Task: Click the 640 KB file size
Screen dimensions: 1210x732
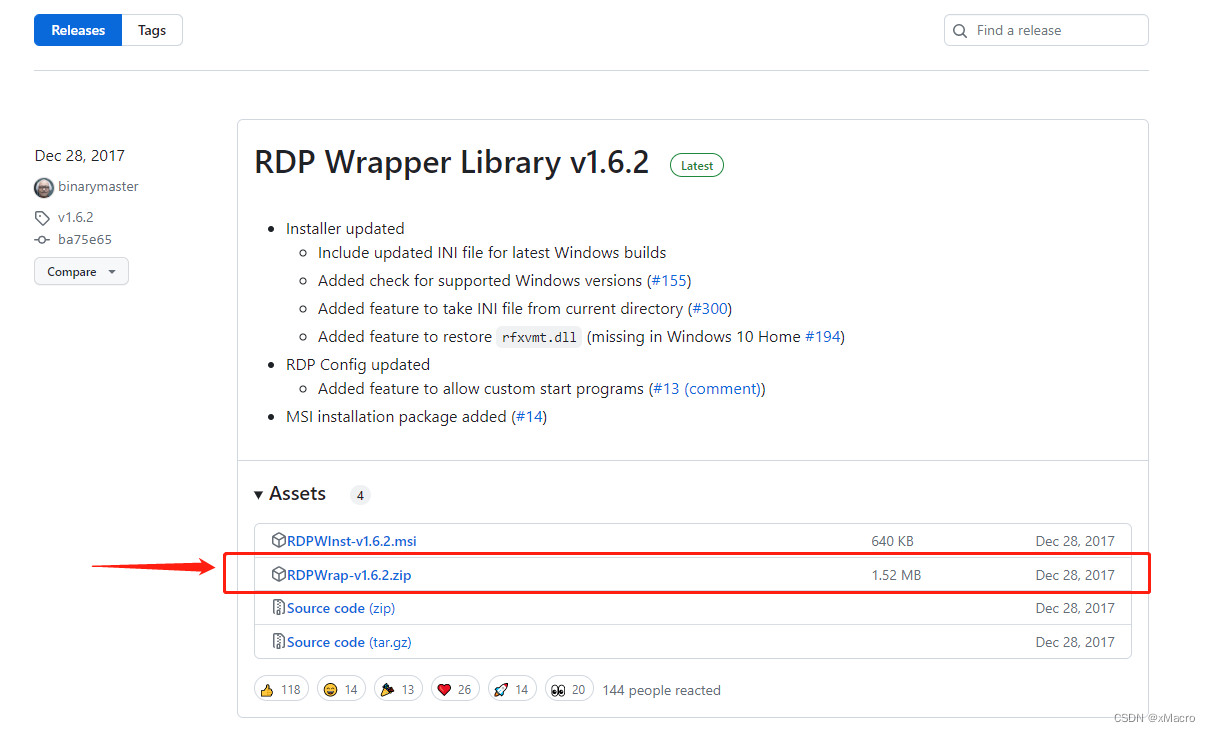Action: tap(892, 541)
